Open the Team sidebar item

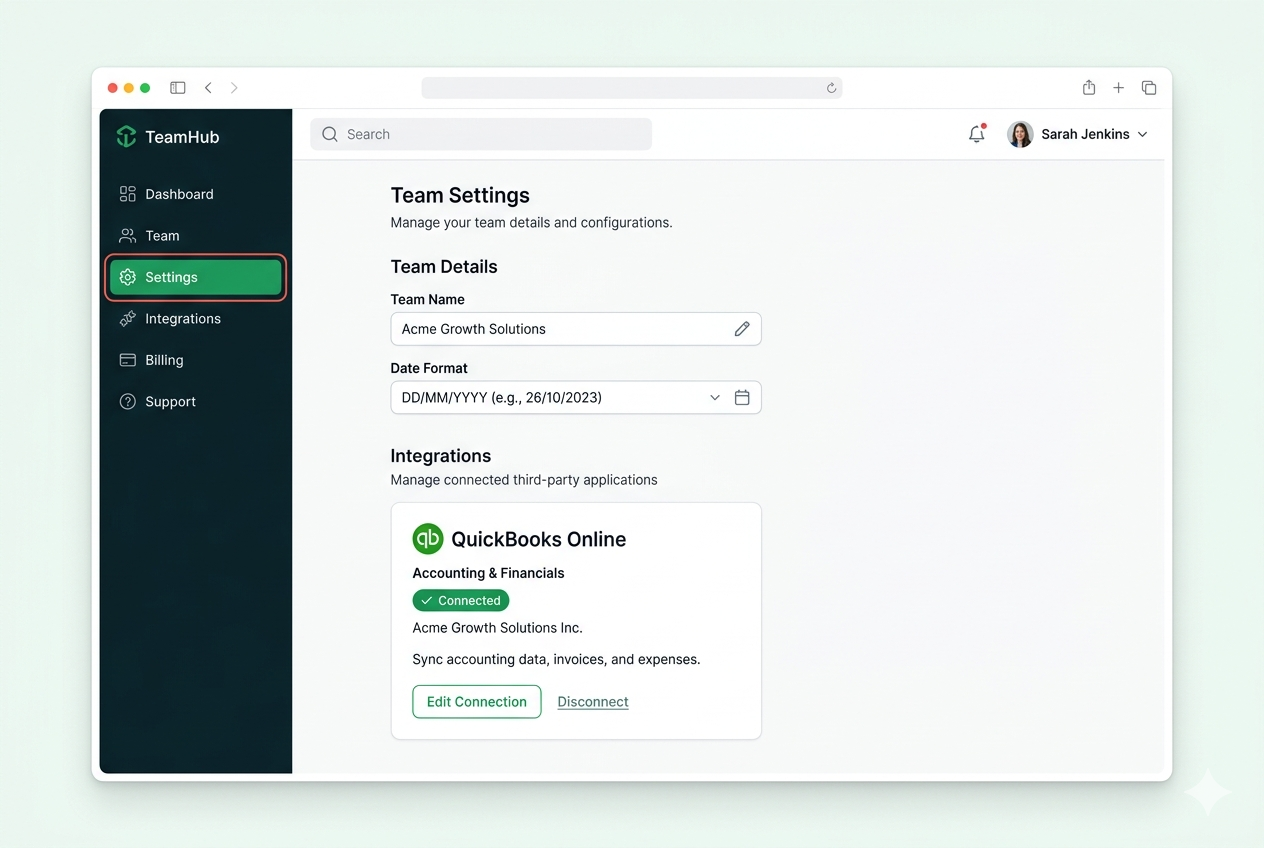[196, 236]
